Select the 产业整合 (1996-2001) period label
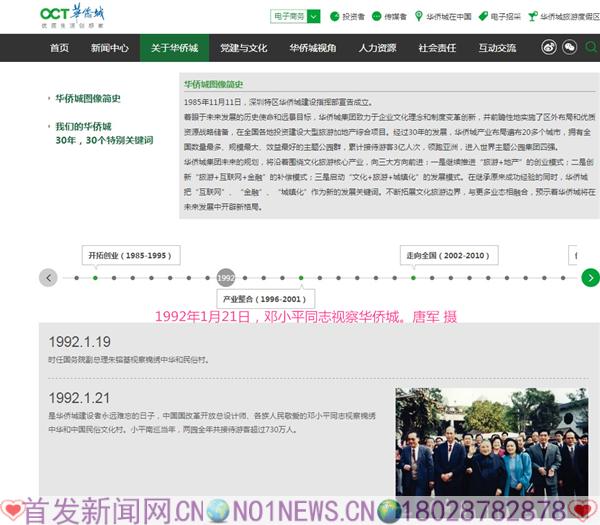This screenshot has height=525, width=600. 266,299
